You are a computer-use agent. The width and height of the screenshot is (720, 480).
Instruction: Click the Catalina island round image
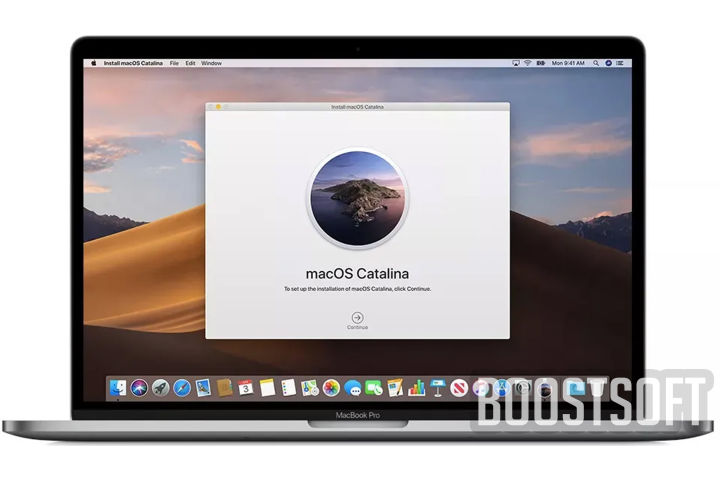click(357, 198)
